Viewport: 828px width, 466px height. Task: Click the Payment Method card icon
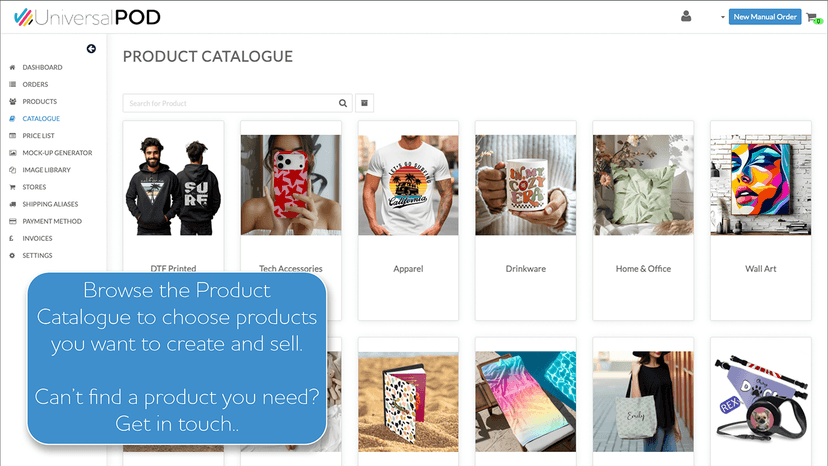pos(12,221)
